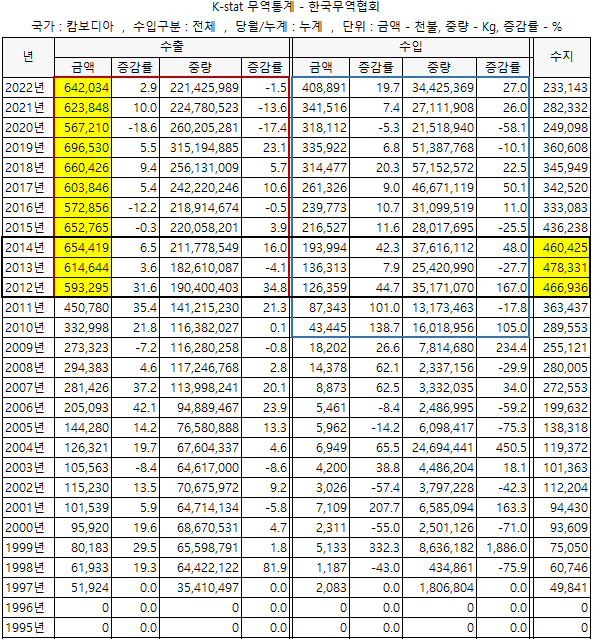Select the 2019년 export amount 696,530

(x=83, y=148)
